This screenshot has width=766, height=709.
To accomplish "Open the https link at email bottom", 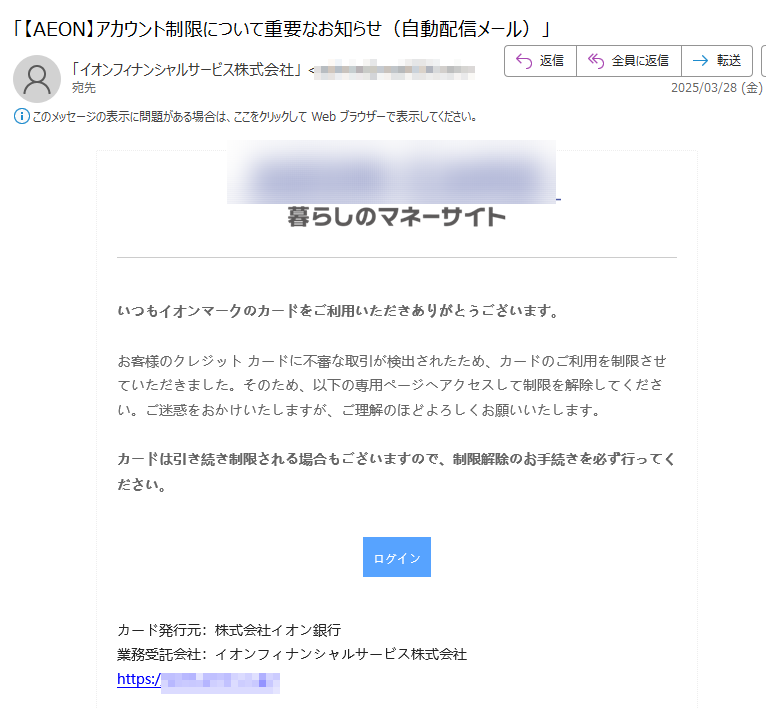I will tap(198, 679).
